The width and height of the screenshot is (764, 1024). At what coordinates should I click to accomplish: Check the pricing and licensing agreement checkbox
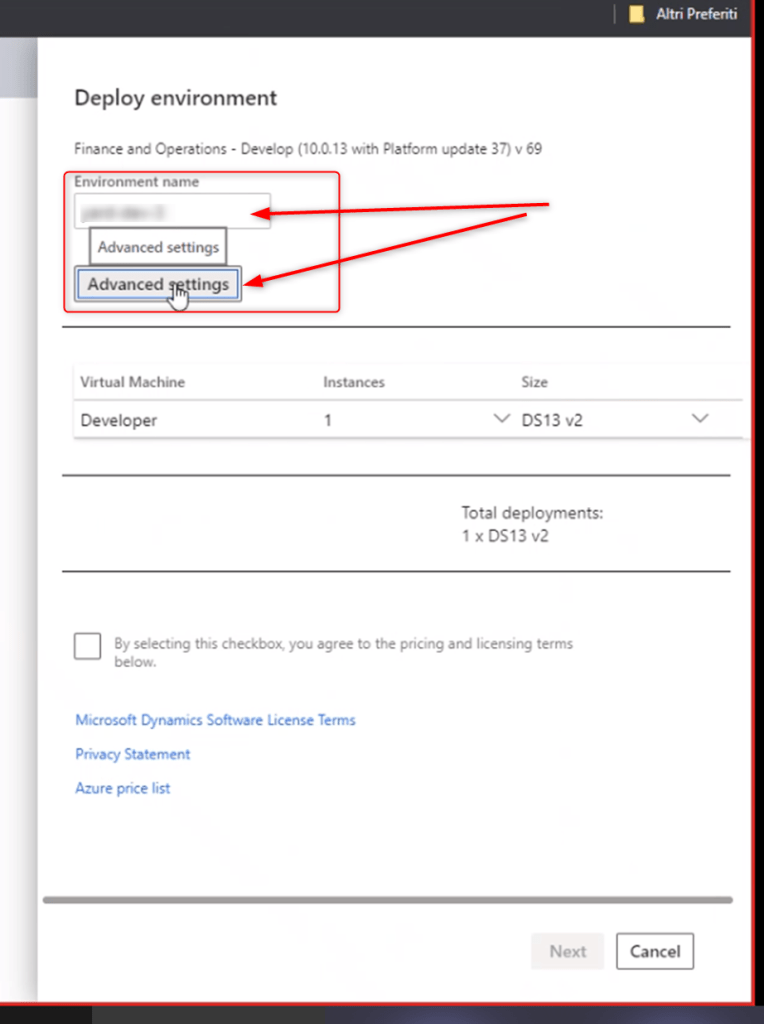tap(88, 646)
